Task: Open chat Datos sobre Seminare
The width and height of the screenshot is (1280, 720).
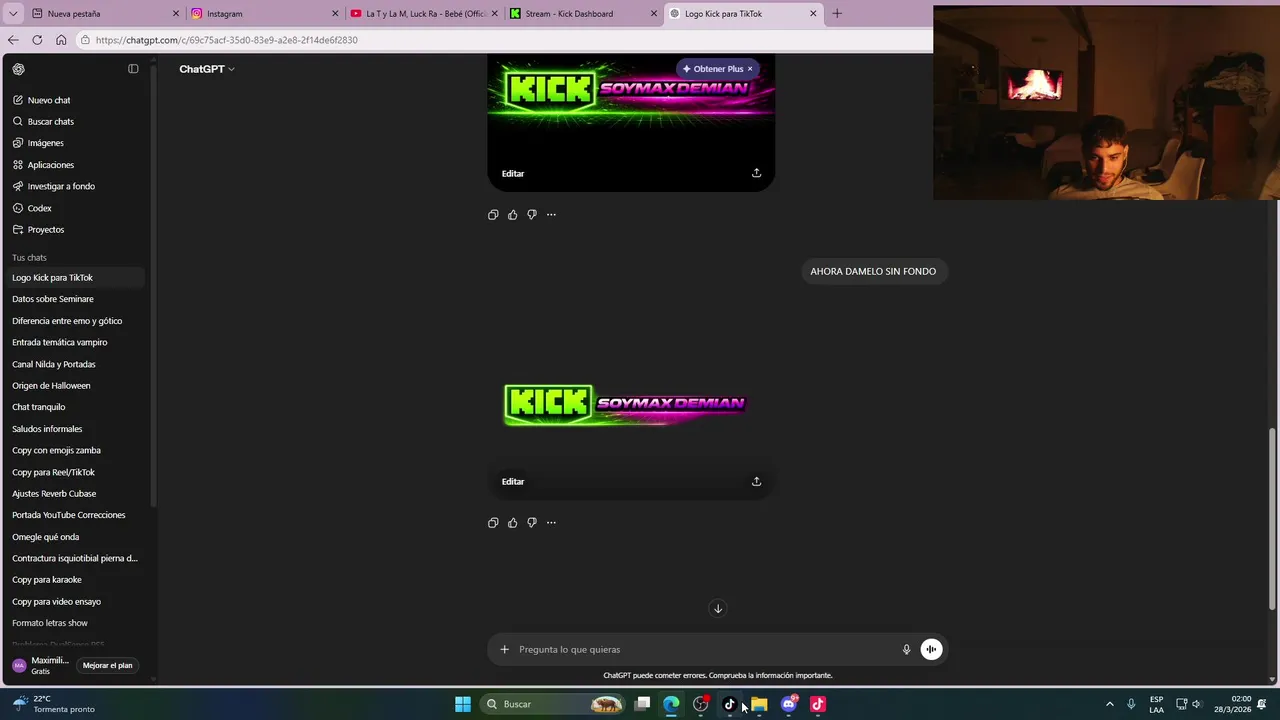Action: click(x=75, y=299)
